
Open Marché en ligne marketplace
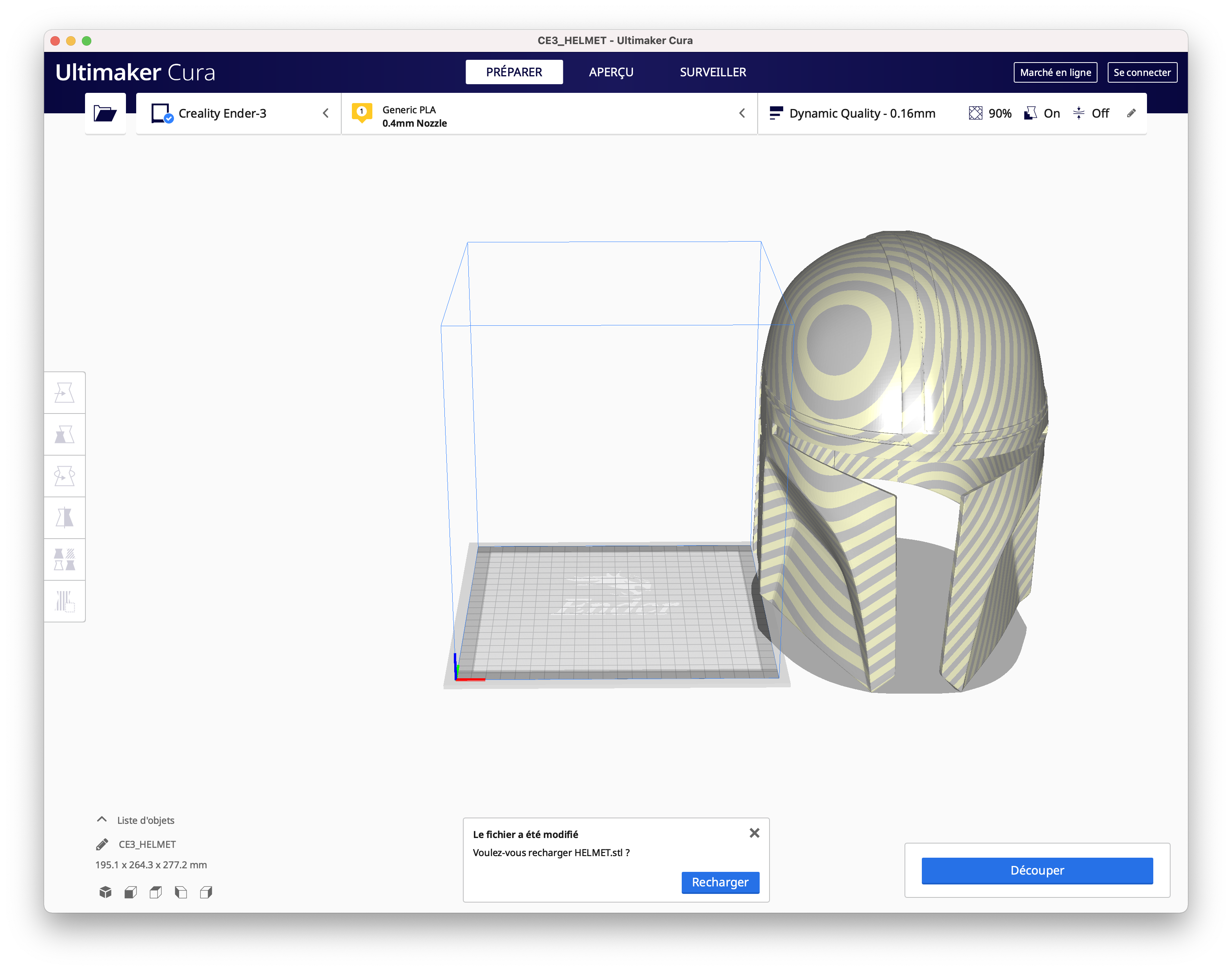1055,72
